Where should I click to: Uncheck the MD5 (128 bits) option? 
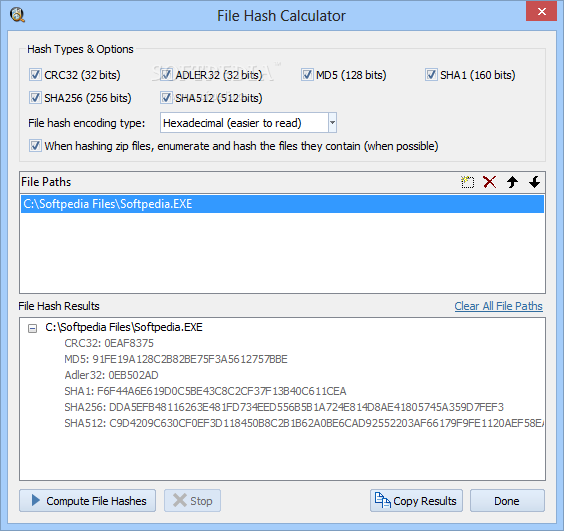pos(307,75)
